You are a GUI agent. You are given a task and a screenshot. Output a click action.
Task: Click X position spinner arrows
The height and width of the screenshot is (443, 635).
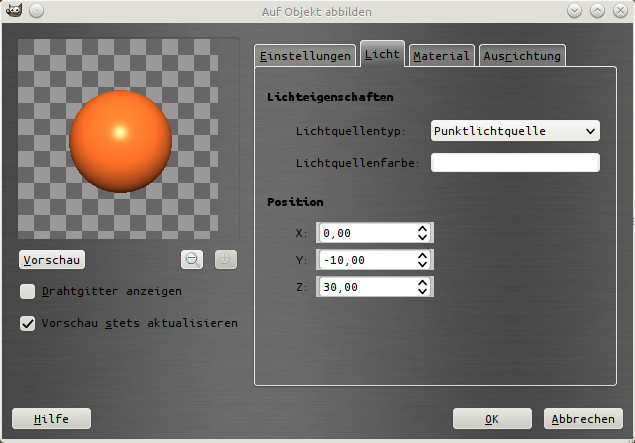pos(422,233)
